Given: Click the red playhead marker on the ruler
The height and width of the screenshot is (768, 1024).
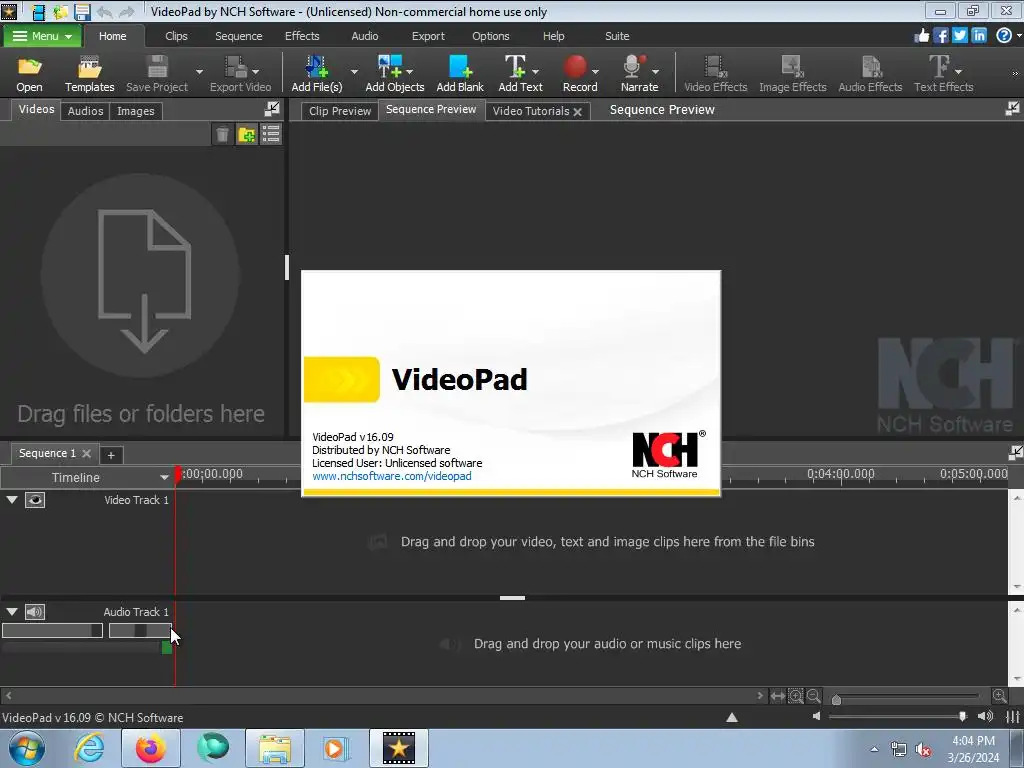Looking at the screenshot, I should 178,474.
